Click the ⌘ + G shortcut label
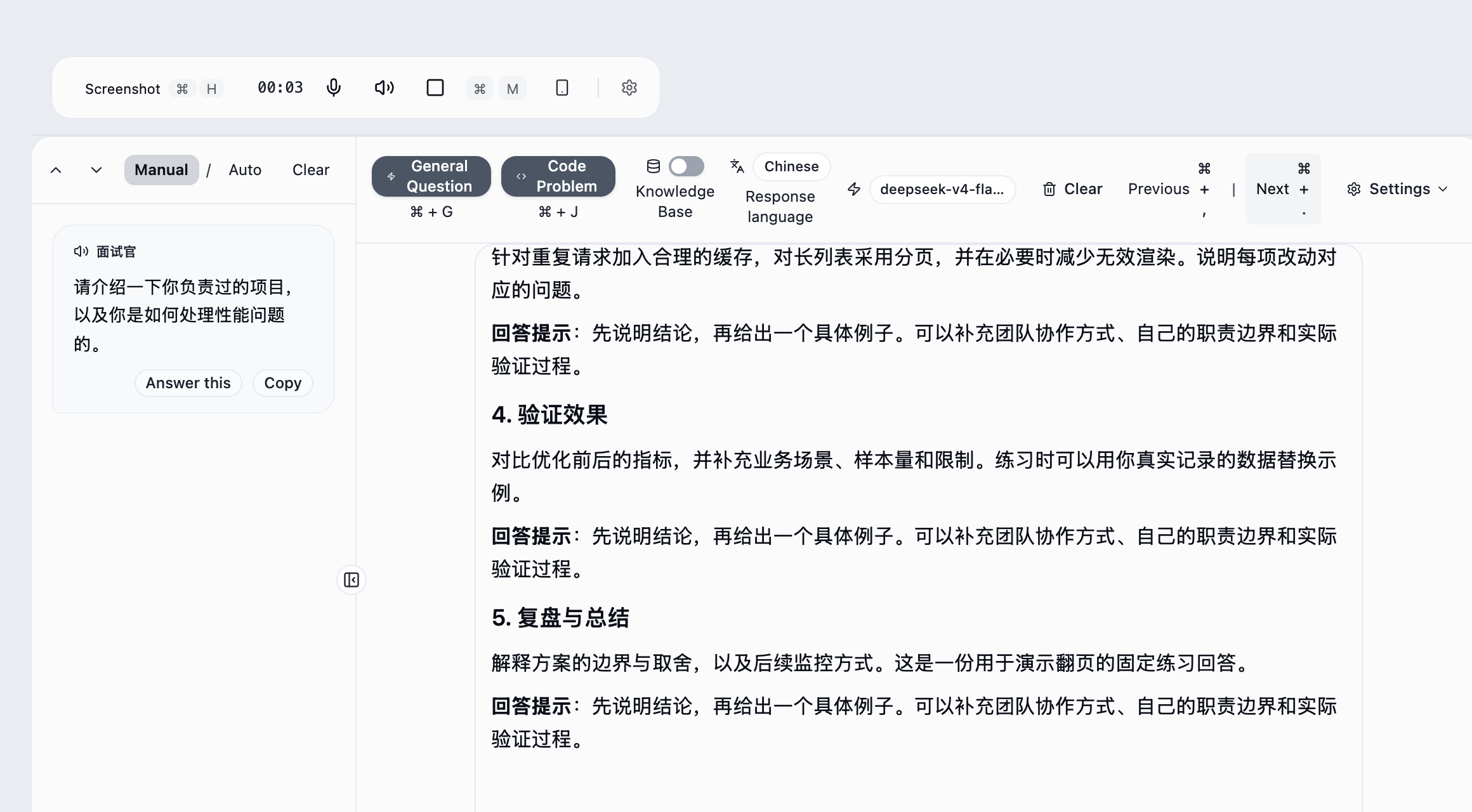 [431, 212]
